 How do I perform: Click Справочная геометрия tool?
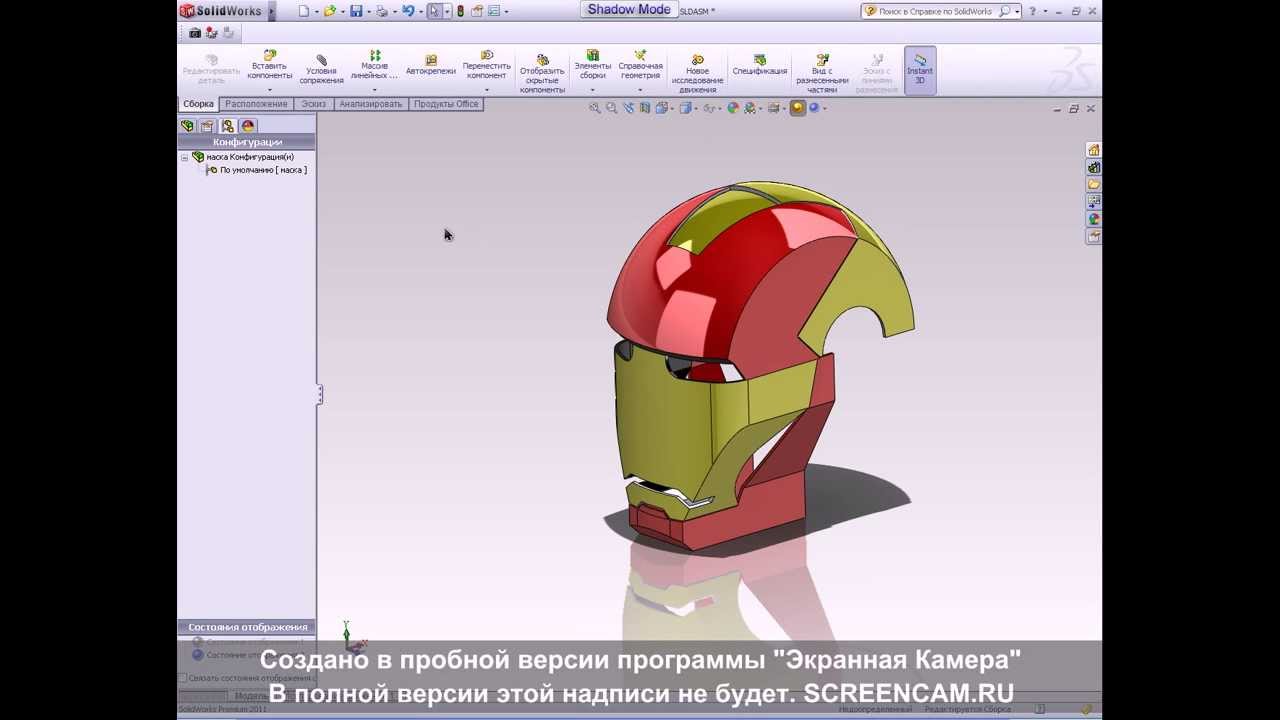(x=641, y=66)
